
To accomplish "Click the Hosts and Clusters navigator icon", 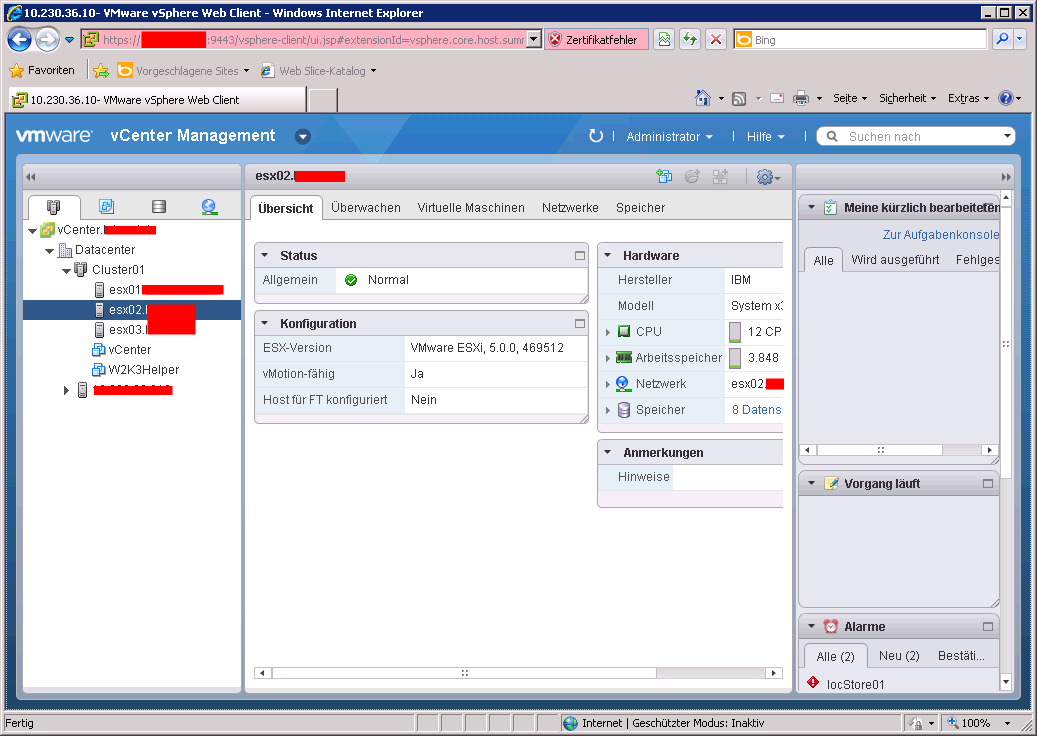I will click(54, 207).
